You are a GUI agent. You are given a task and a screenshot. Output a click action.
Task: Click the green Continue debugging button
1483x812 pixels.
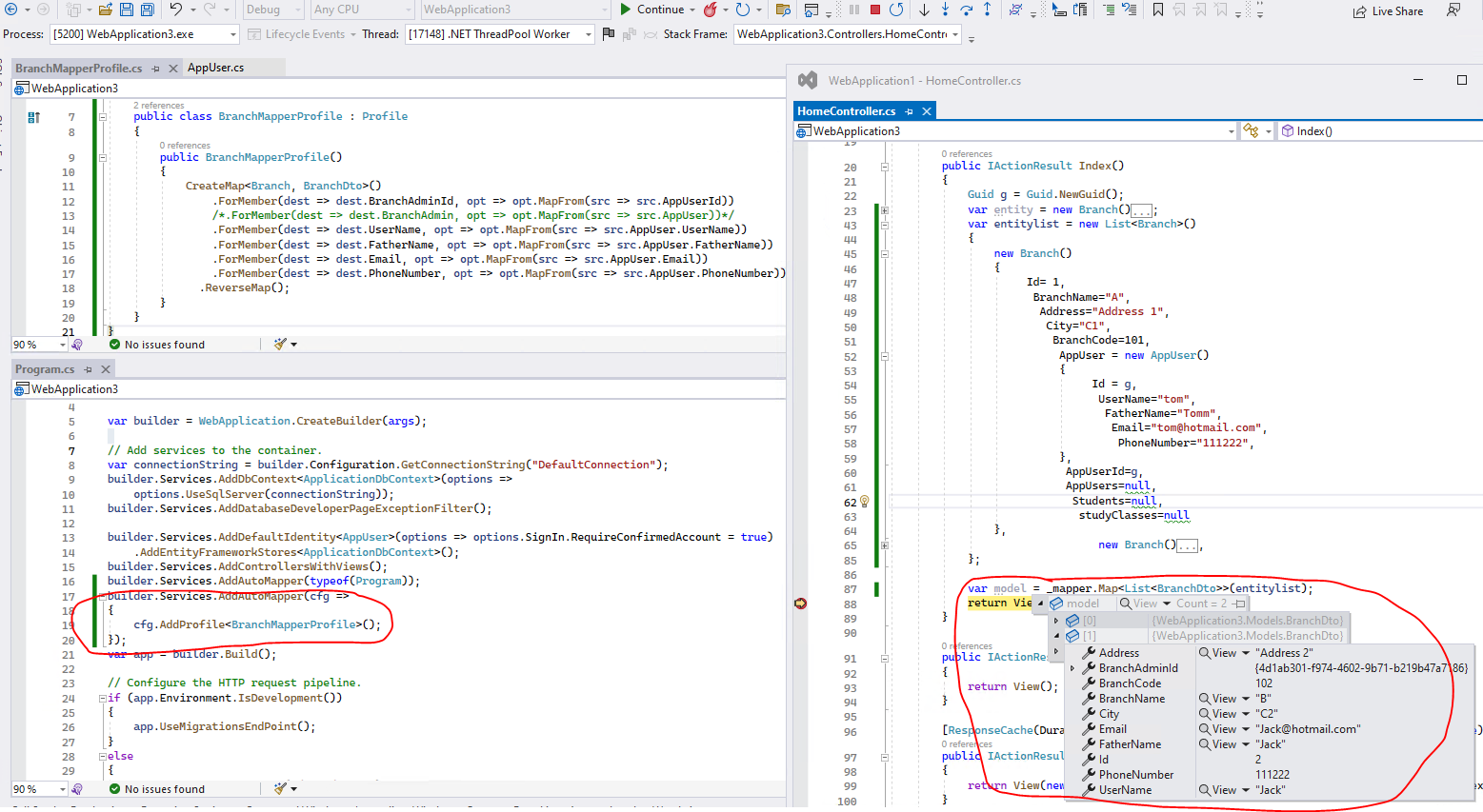(652, 10)
